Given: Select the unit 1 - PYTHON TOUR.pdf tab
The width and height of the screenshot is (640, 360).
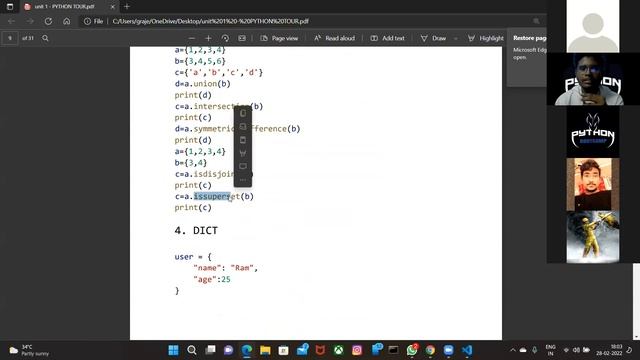Looking at the screenshot, I should click(64, 7).
